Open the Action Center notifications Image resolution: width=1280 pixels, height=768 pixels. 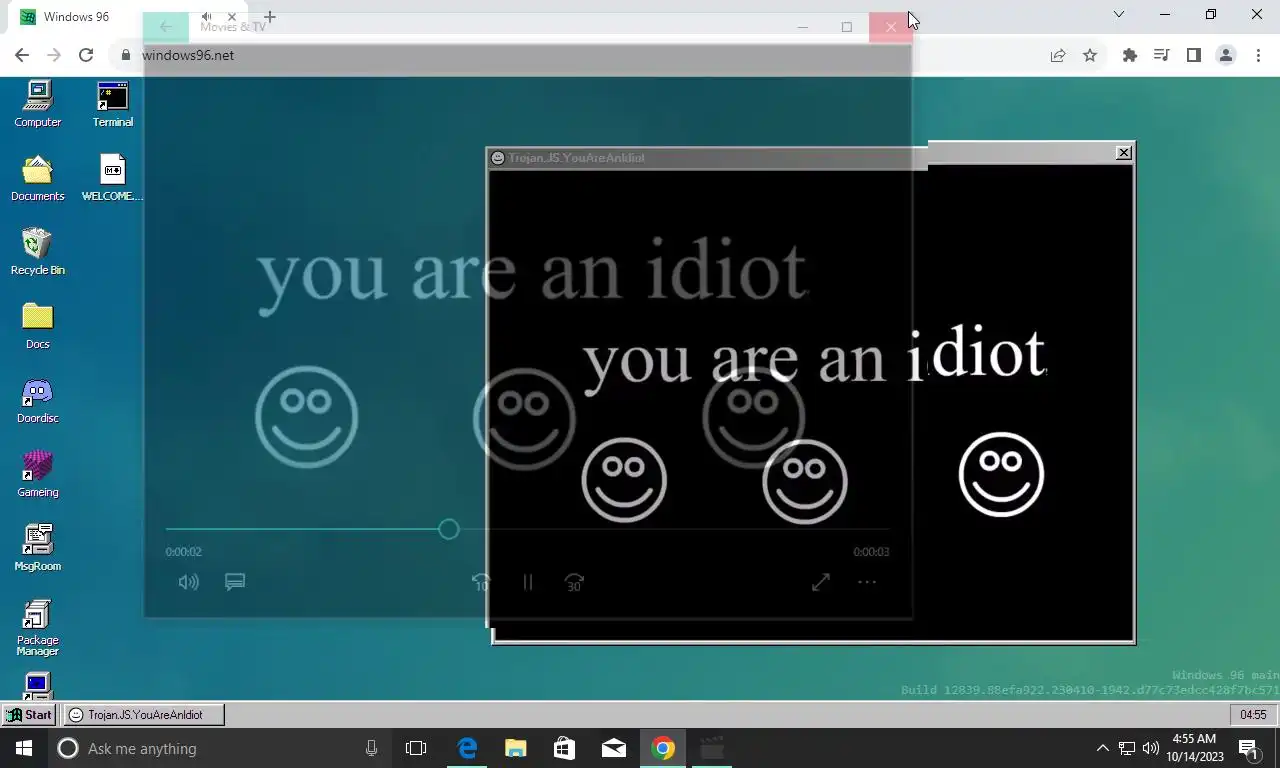(1248, 748)
